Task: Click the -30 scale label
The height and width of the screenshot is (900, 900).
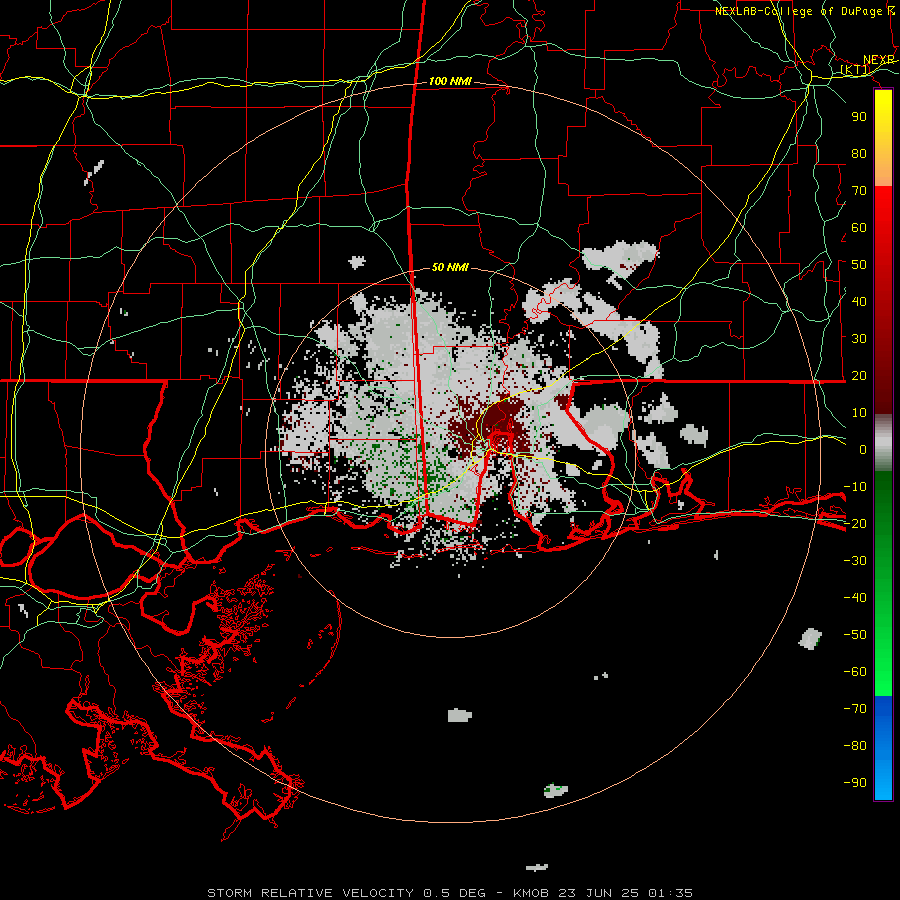Action: tap(855, 561)
